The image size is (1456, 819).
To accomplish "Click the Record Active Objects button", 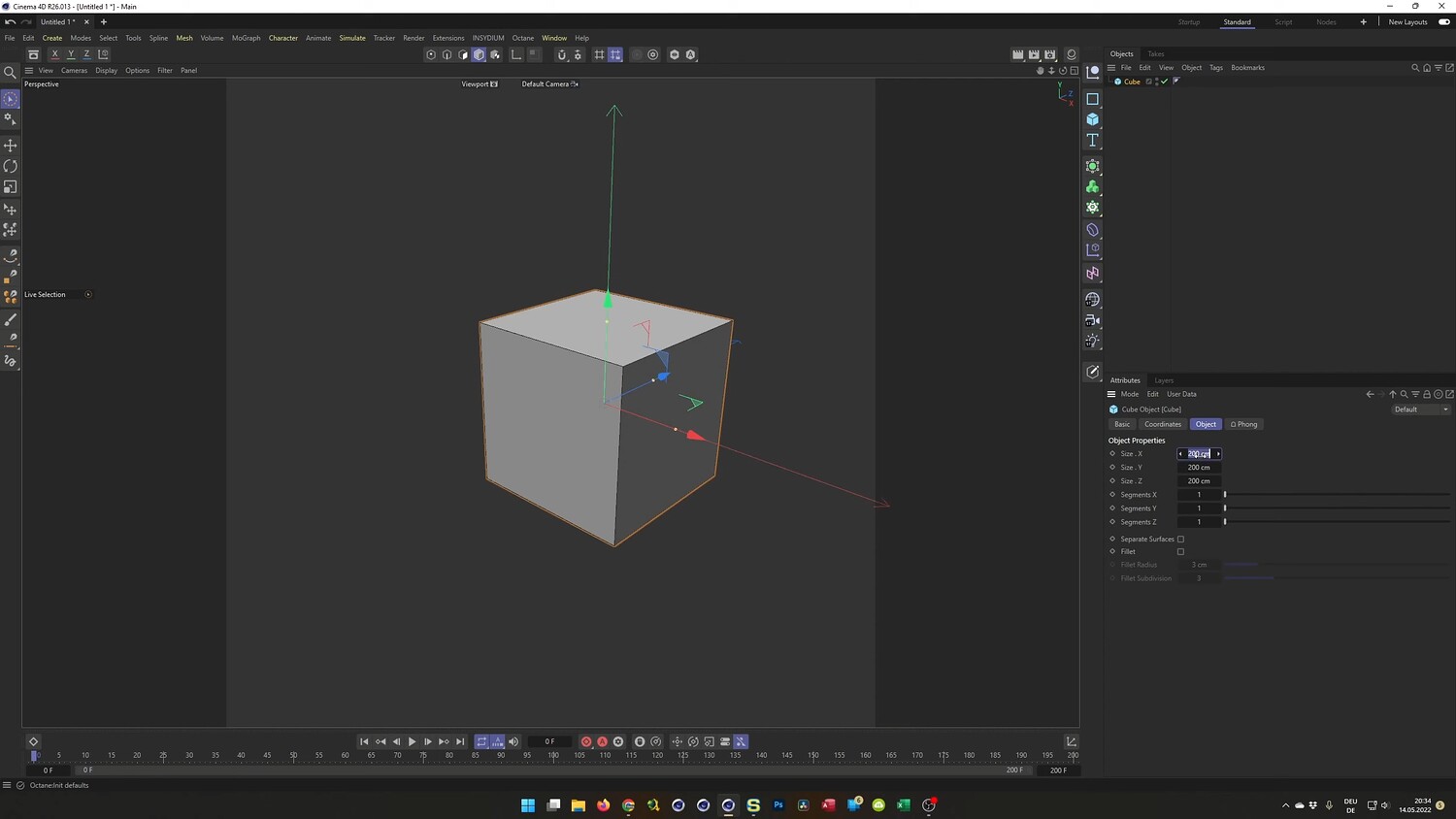I will [586, 741].
